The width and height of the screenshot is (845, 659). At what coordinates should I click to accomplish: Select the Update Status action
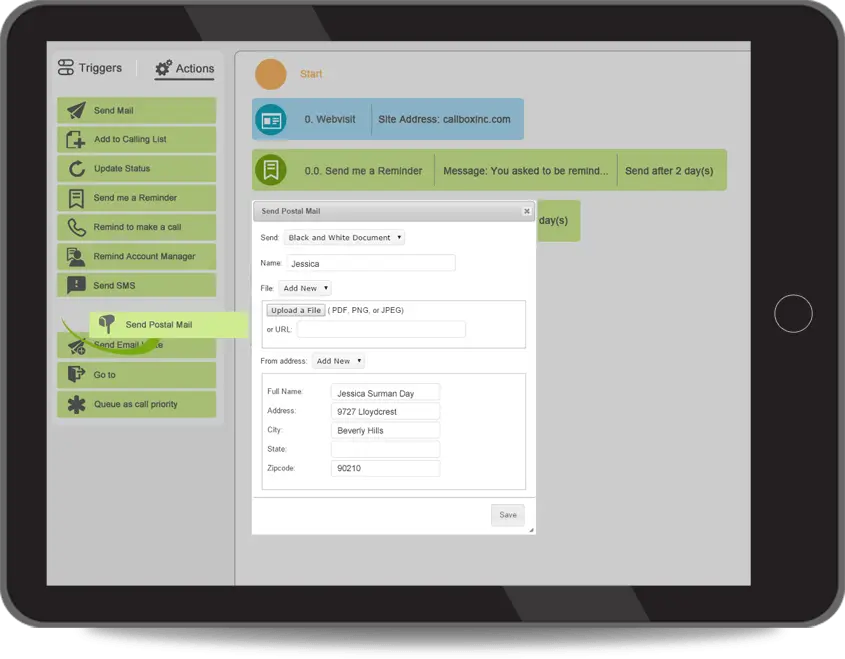coord(136,169)
